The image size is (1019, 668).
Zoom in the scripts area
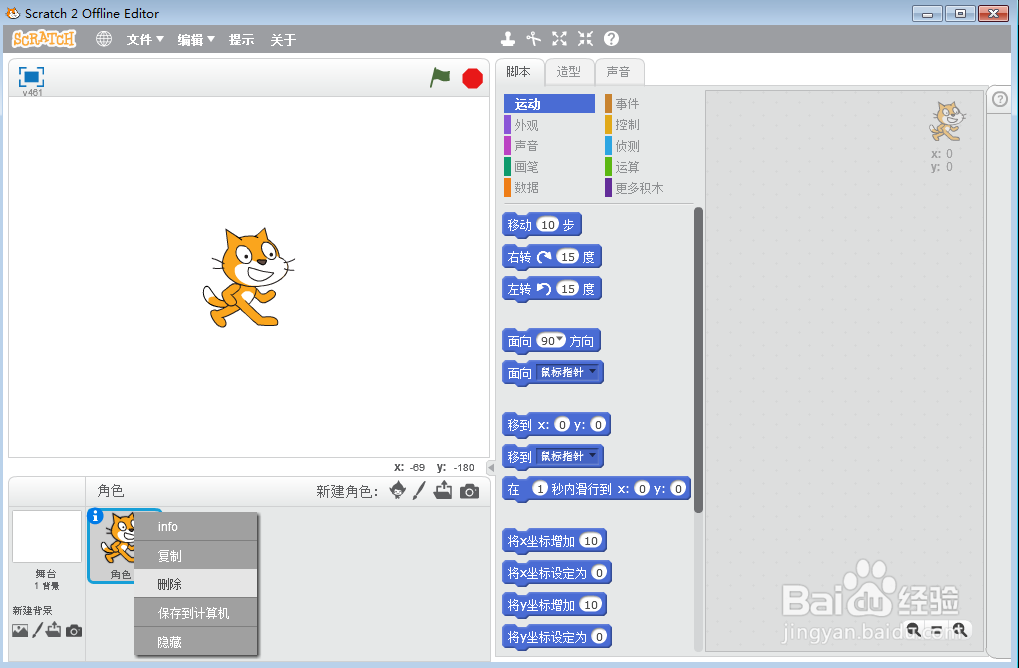pos(960,629)
